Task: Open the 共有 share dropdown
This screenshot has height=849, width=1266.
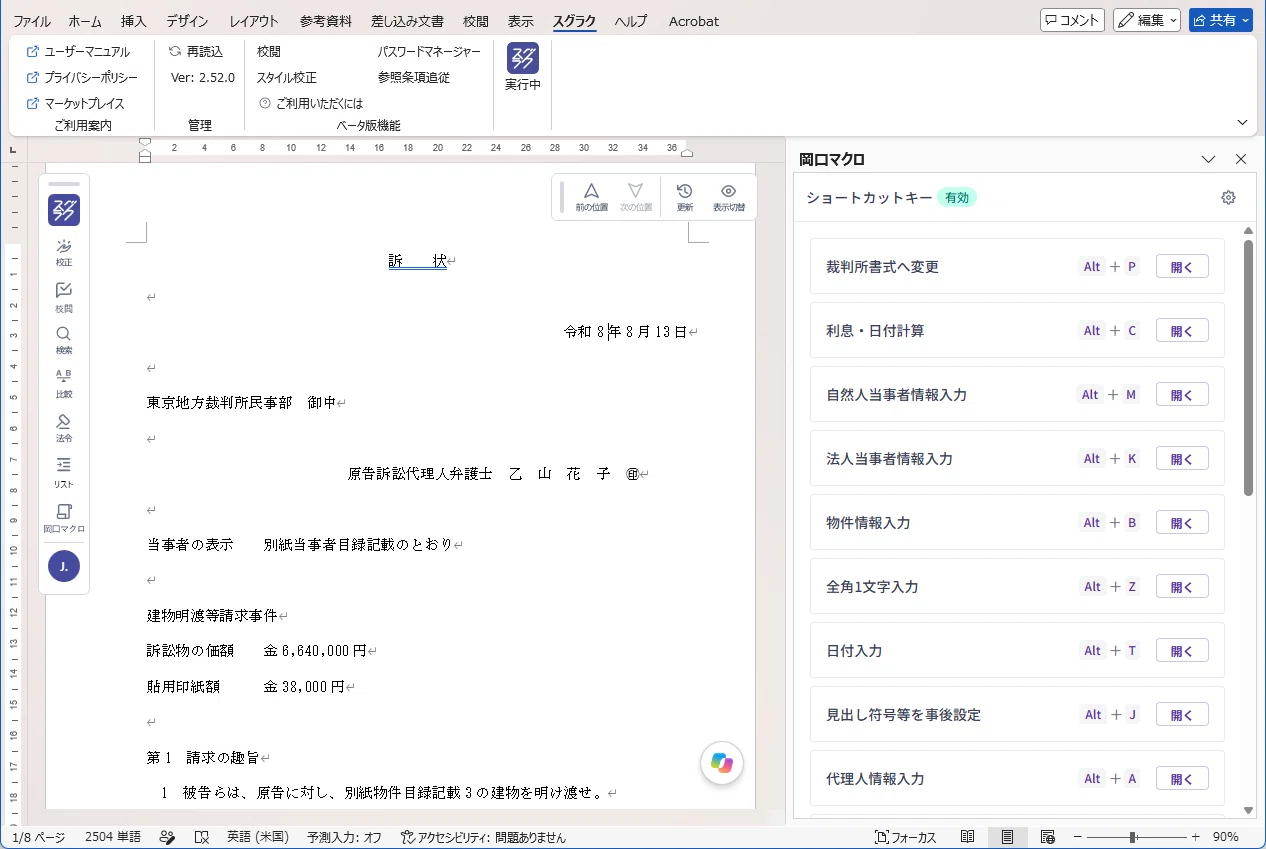Action: coord(1221,20)
